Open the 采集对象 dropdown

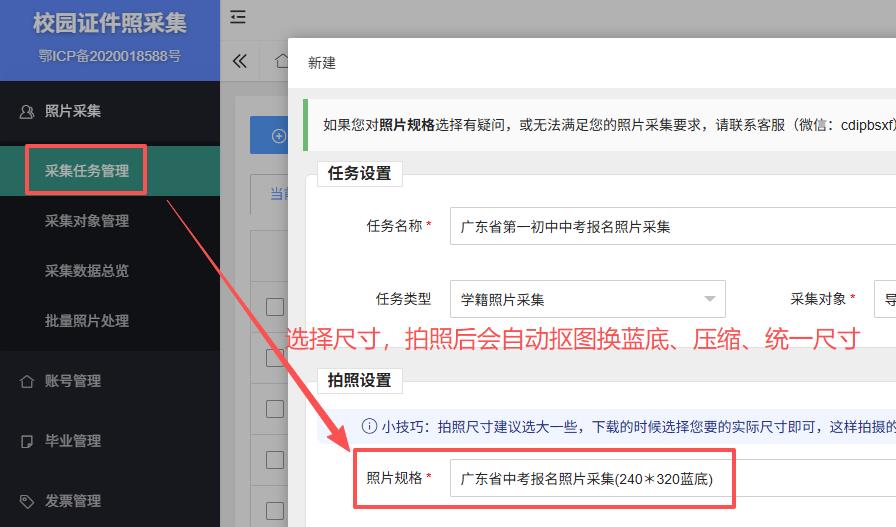(x=884, y=299)
